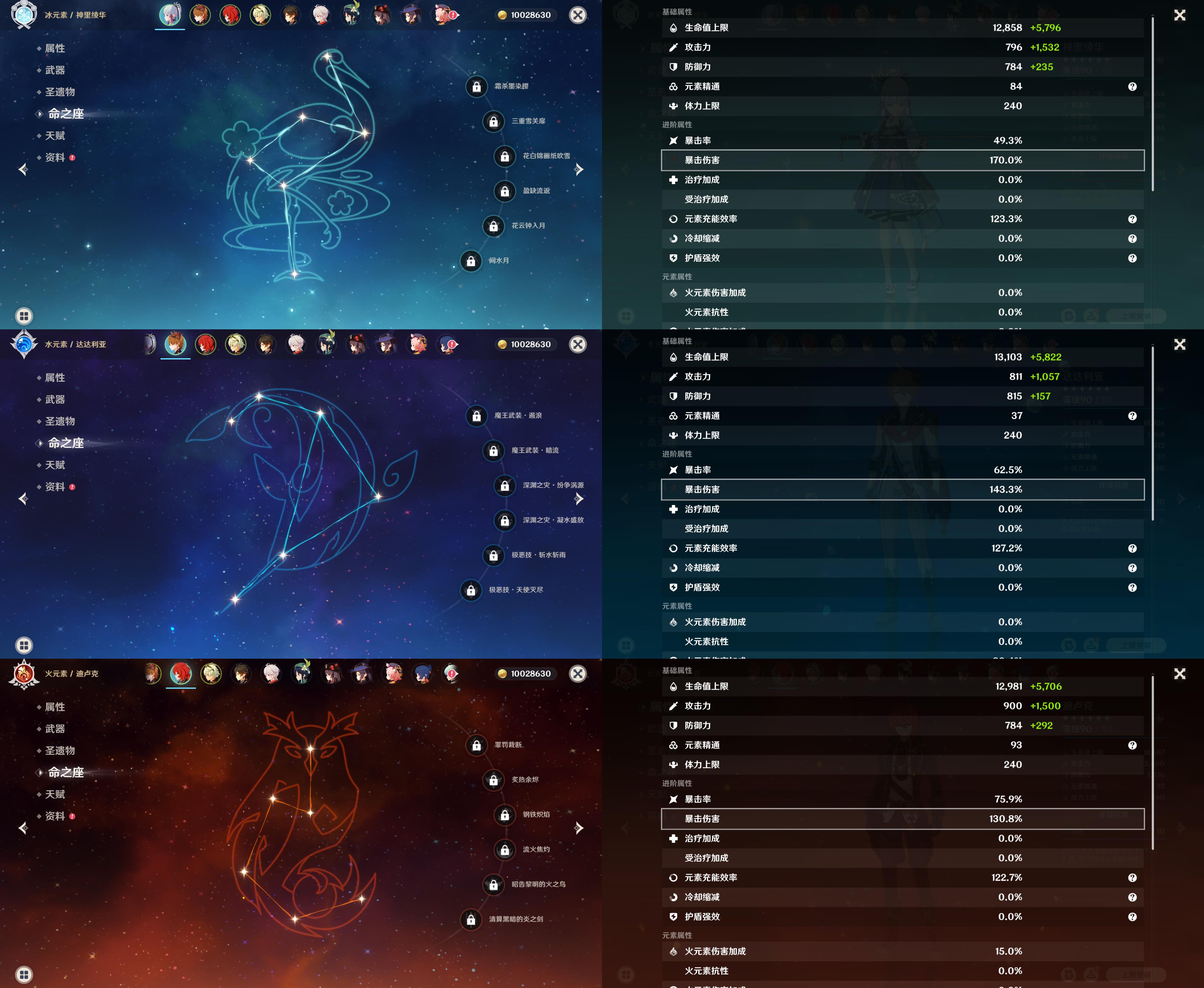Click the Cryo element emblem beside 神里绫华
The width and height of the screenshot is (1204, 988).
tap(24, 15)
